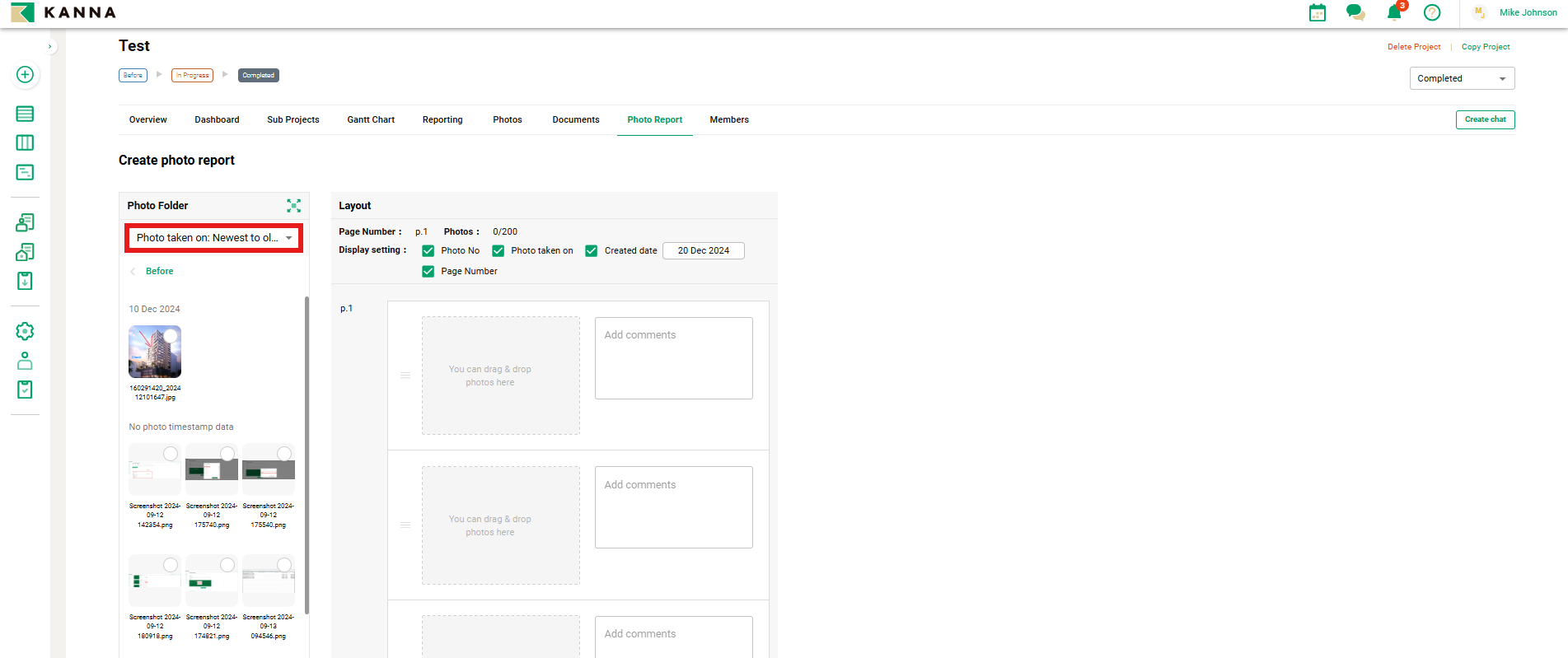Click the Delete Project link
The height and width of the screenshot is (658, 1568).
[1414, 47]
